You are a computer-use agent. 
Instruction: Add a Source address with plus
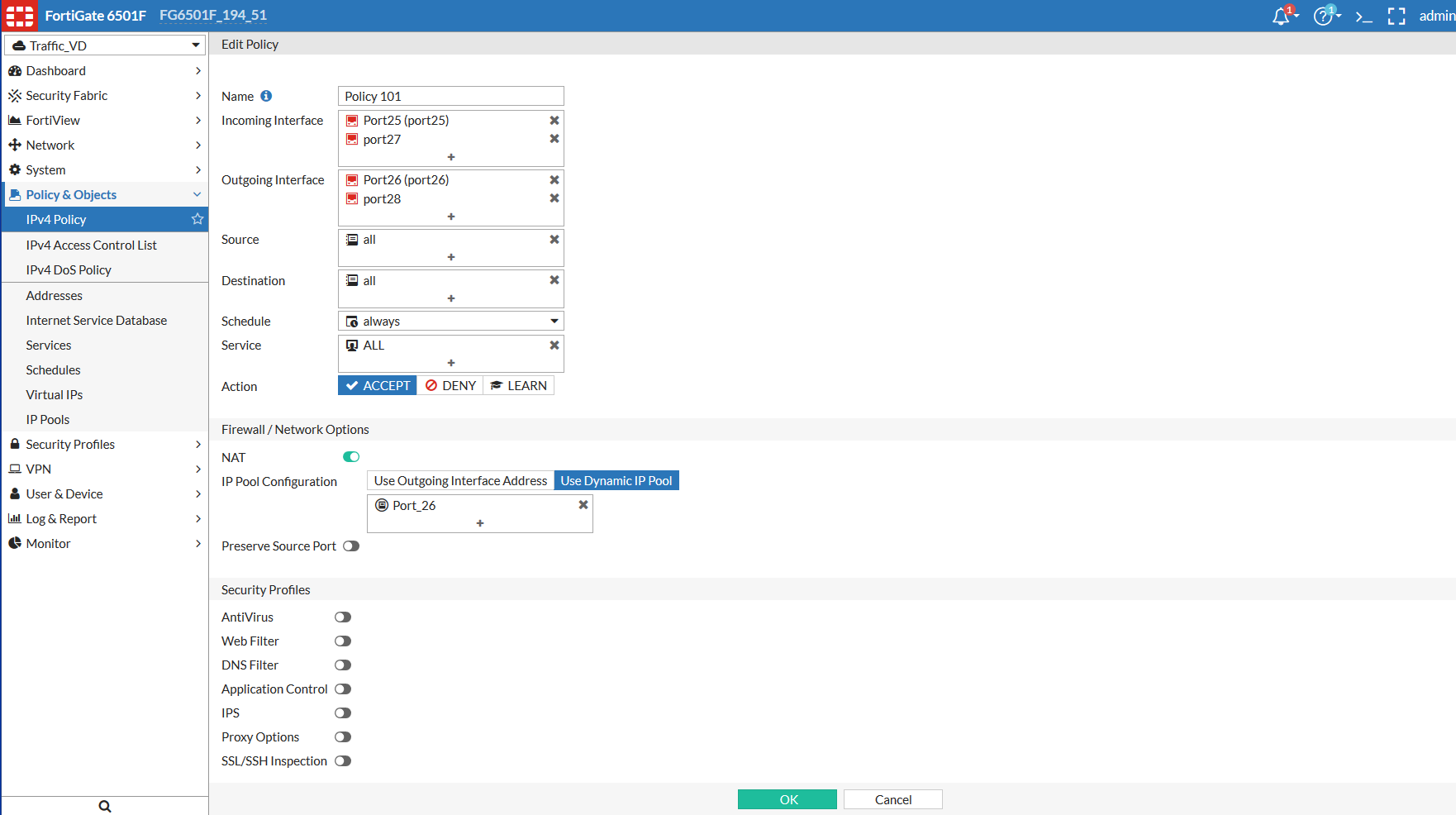pos(451,257)
